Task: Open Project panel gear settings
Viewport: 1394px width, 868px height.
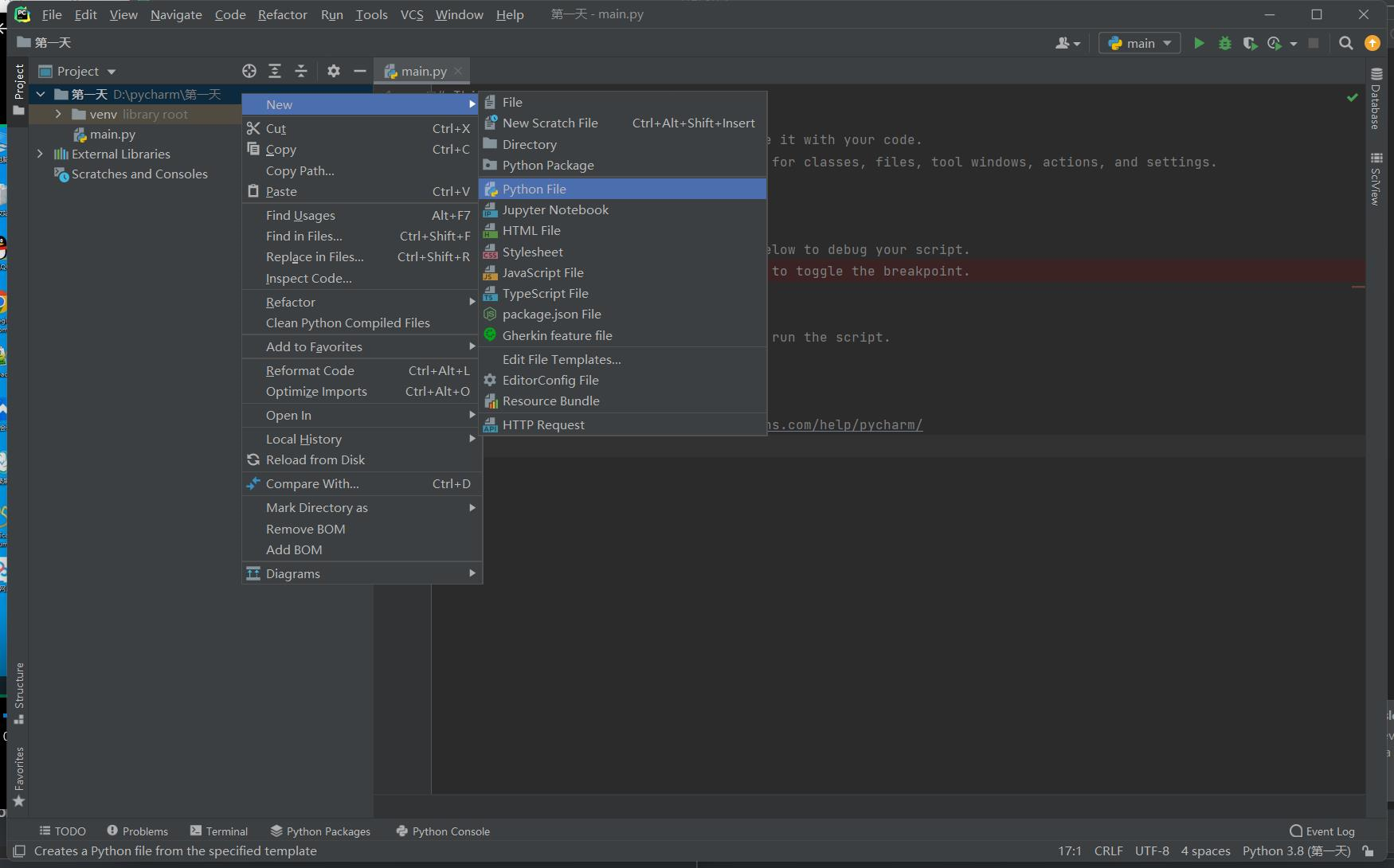Action: (334, 71)
